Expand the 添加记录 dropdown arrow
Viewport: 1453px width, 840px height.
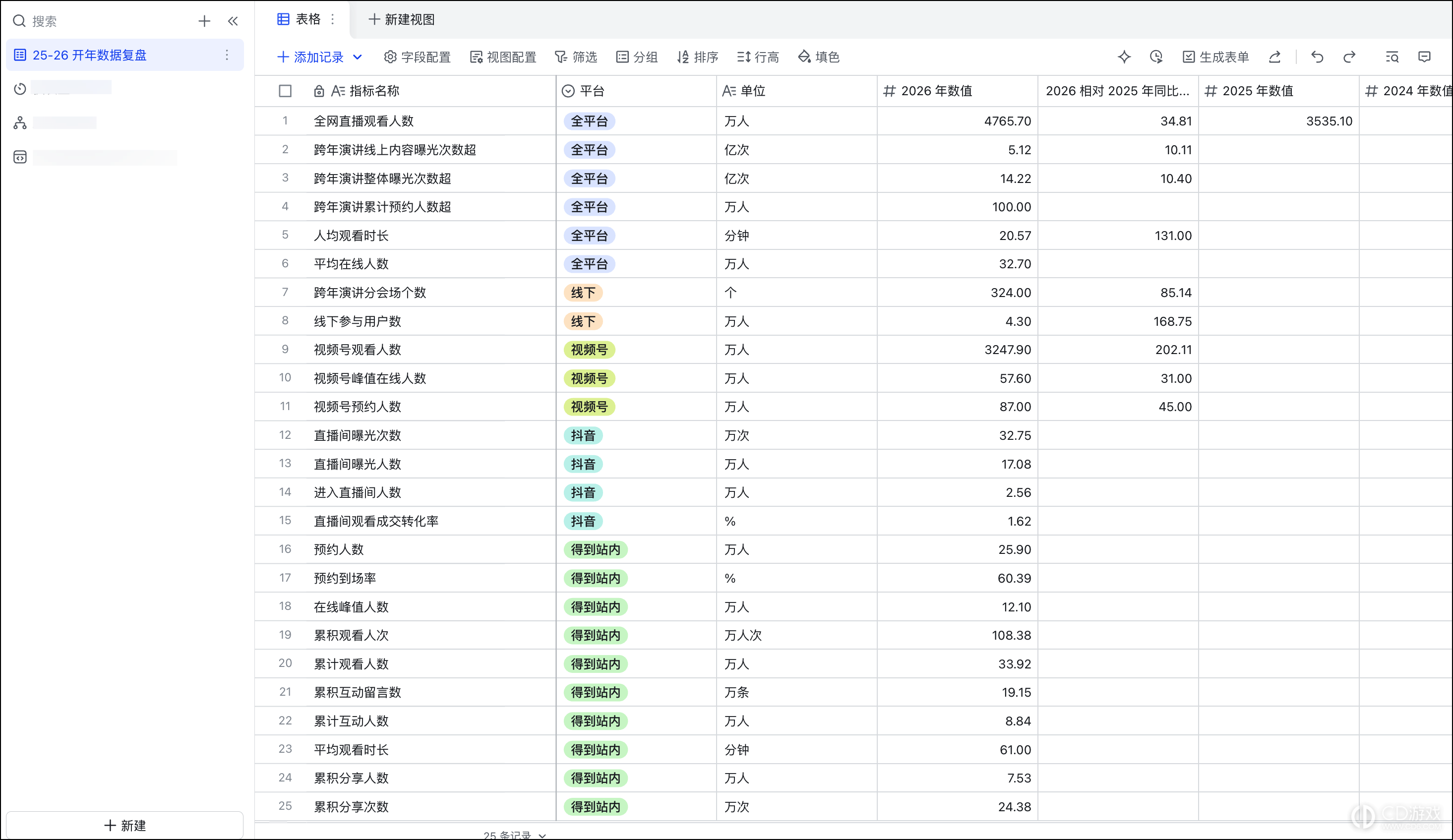point(358,57)
